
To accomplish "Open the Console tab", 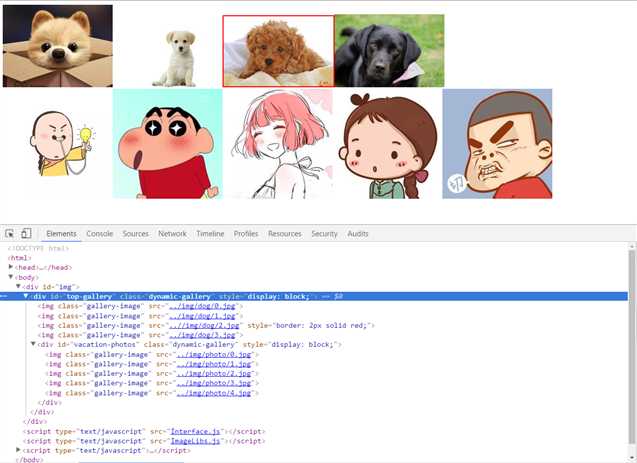I will tap(100, 234).
